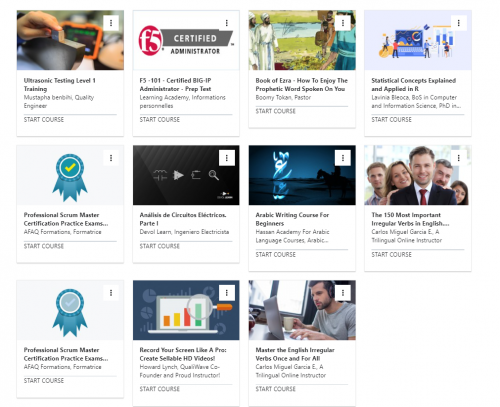Click author text 'Mustapha benbihi, Quality Engineer'
Image resolution: width=500 pixels, height=407 pixels.
(59, 102)
